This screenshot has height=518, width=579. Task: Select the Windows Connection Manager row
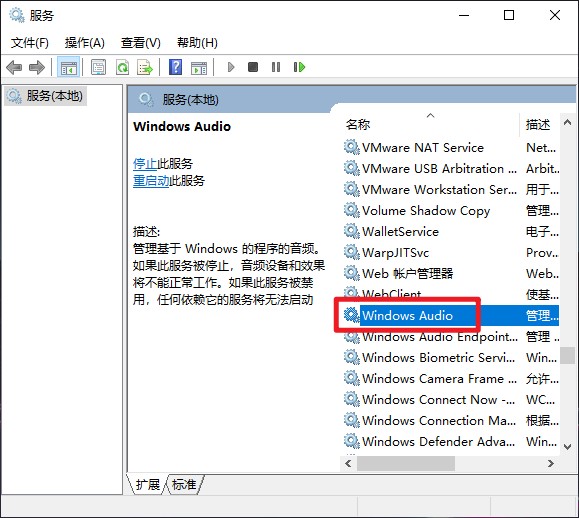[x=450, y=420]
